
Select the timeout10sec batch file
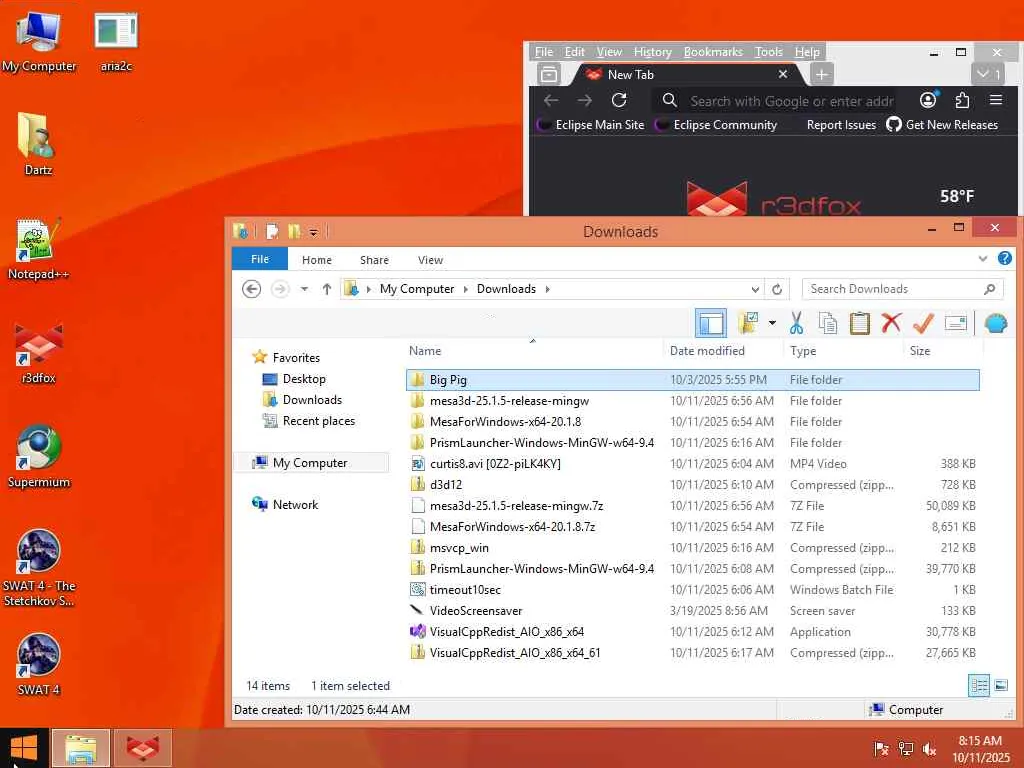coord(692,590)
